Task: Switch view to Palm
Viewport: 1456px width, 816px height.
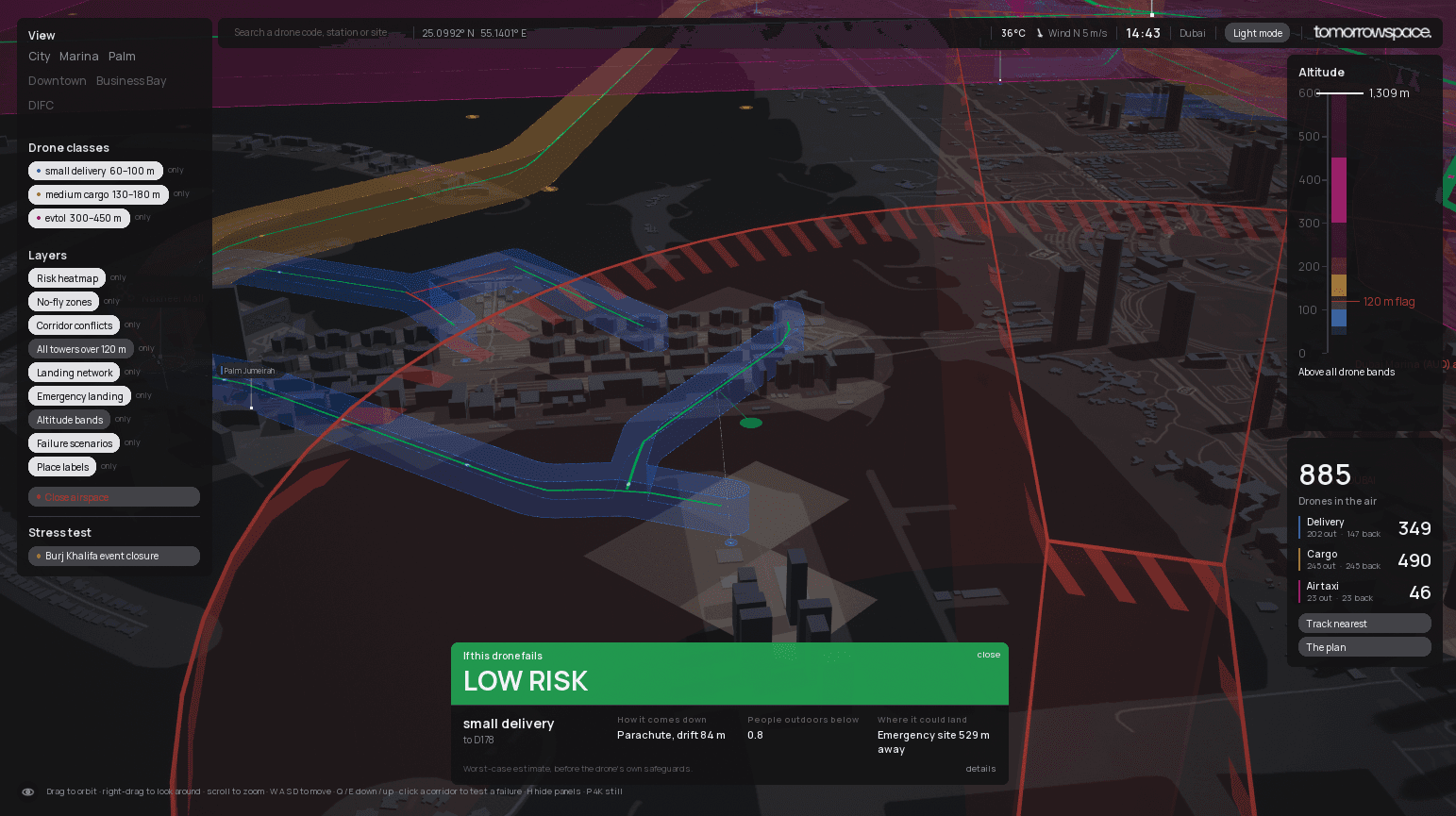Action: click(x=122, y=57)
